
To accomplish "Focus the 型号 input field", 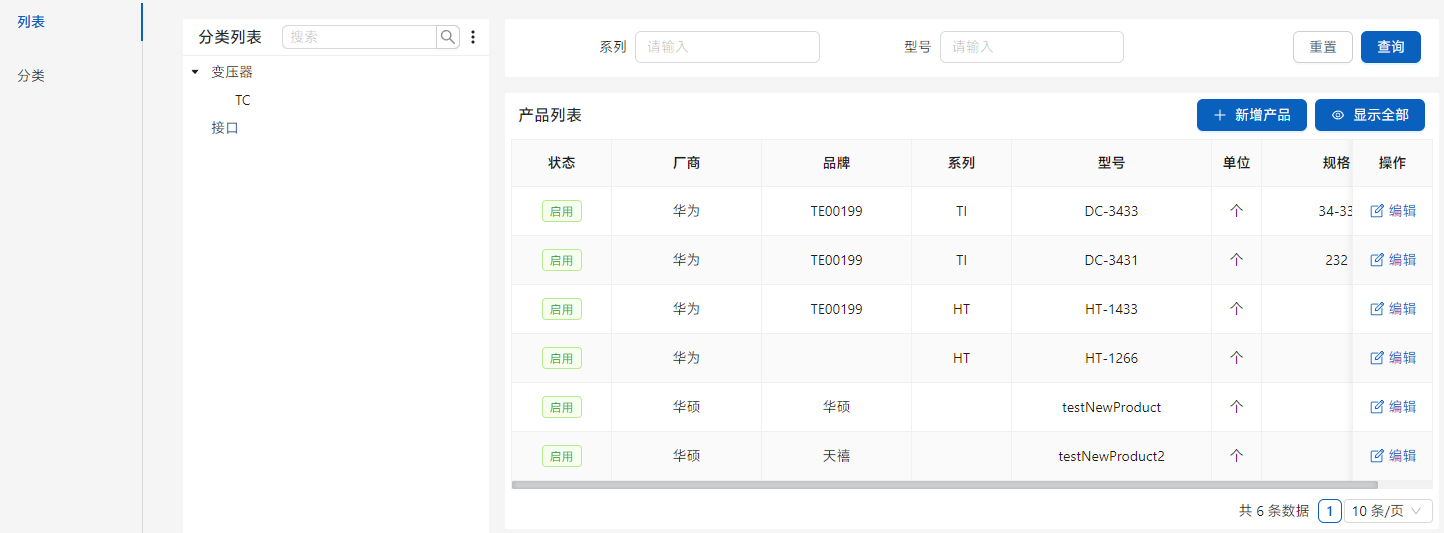I will 1031,47.
